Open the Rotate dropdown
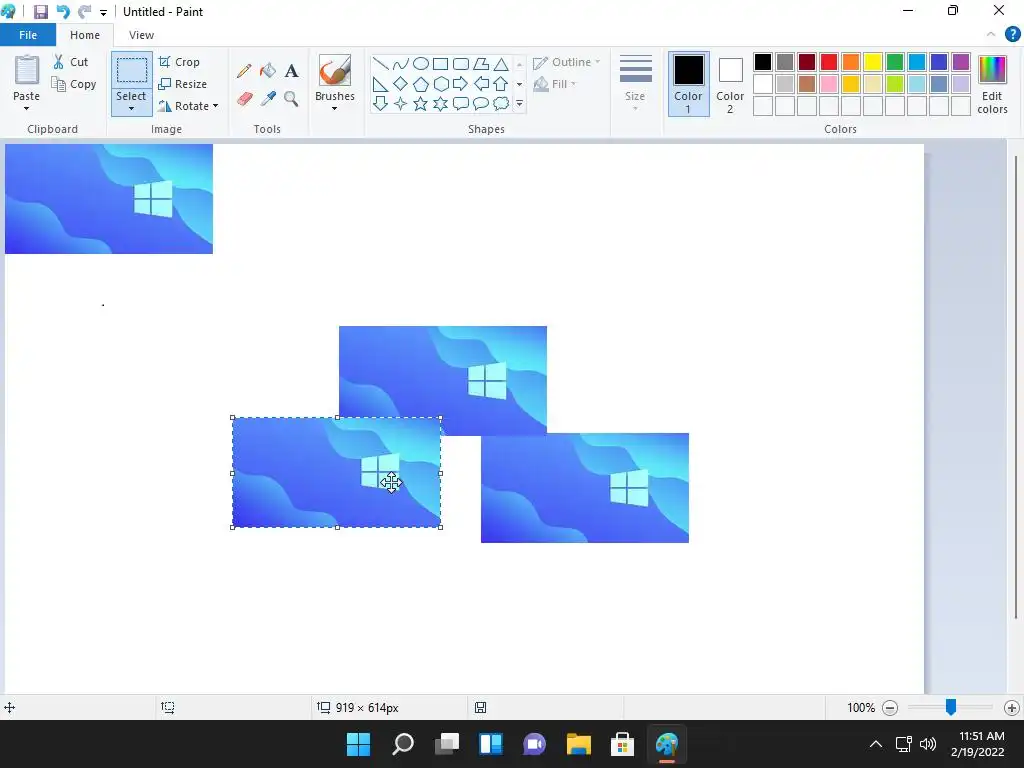 pos(188,106)
